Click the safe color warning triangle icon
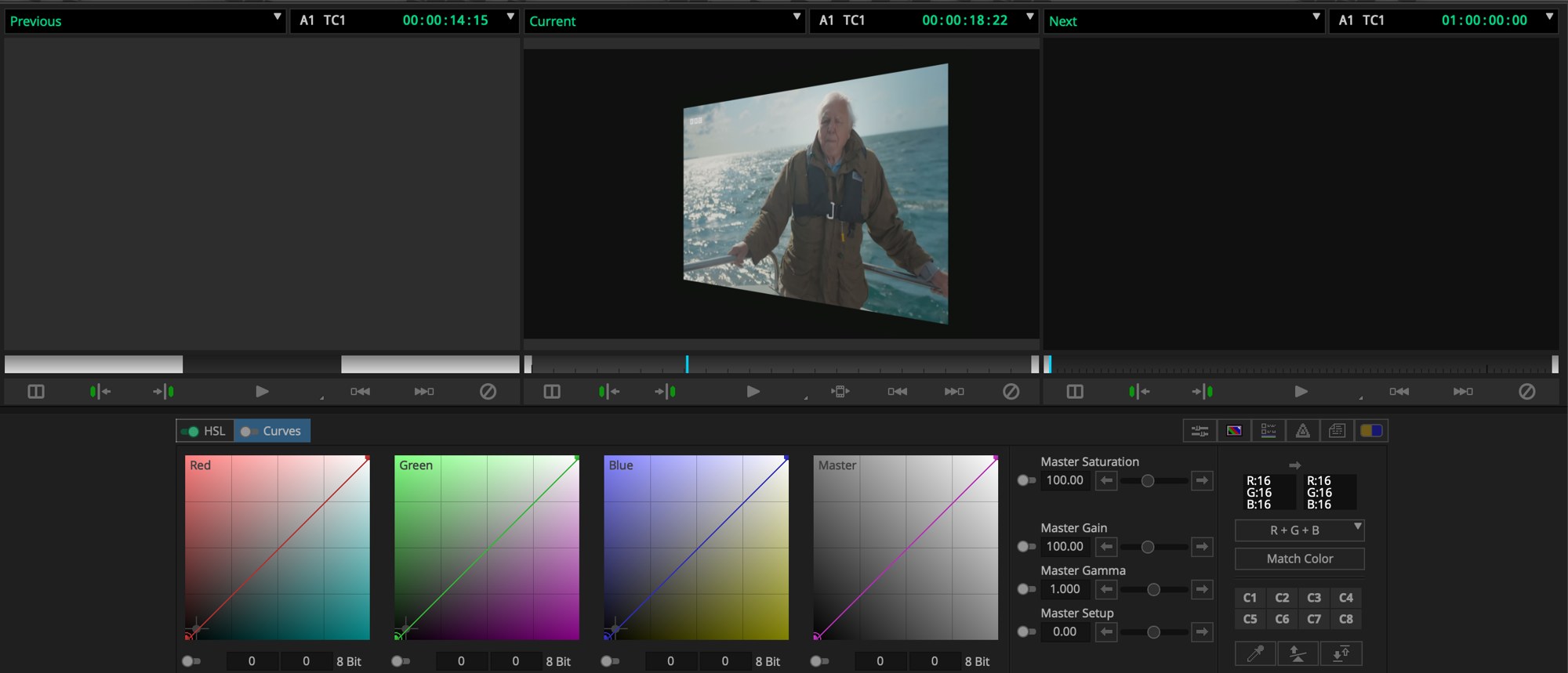This screenshot has width=1568, height=673. point(1302,430)
